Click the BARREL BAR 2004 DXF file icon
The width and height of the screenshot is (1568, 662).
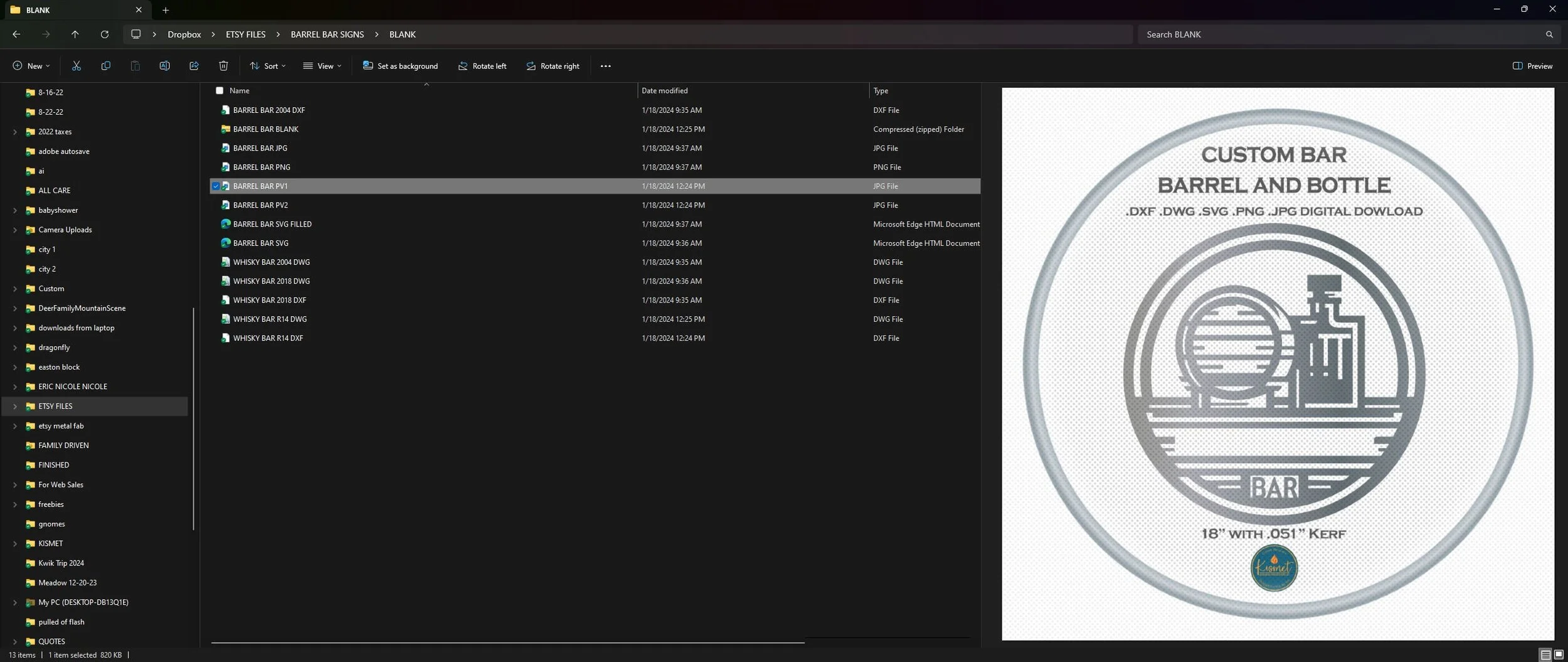pyautogui.click(x=226, y=110)
